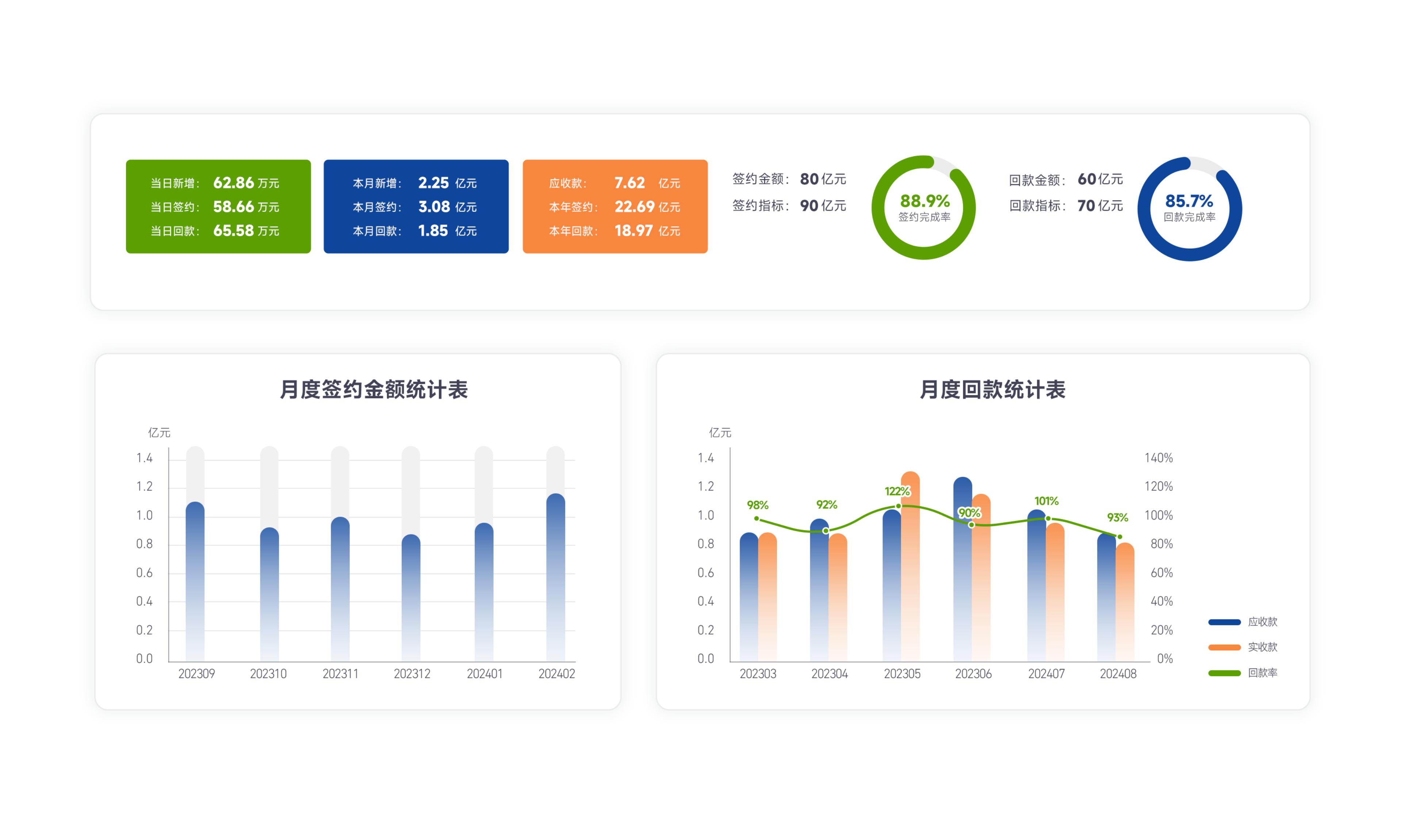1402x840 pixels.
Task: Select the 本月新增 2.25 亿元 value
Action: pos(447,183)
